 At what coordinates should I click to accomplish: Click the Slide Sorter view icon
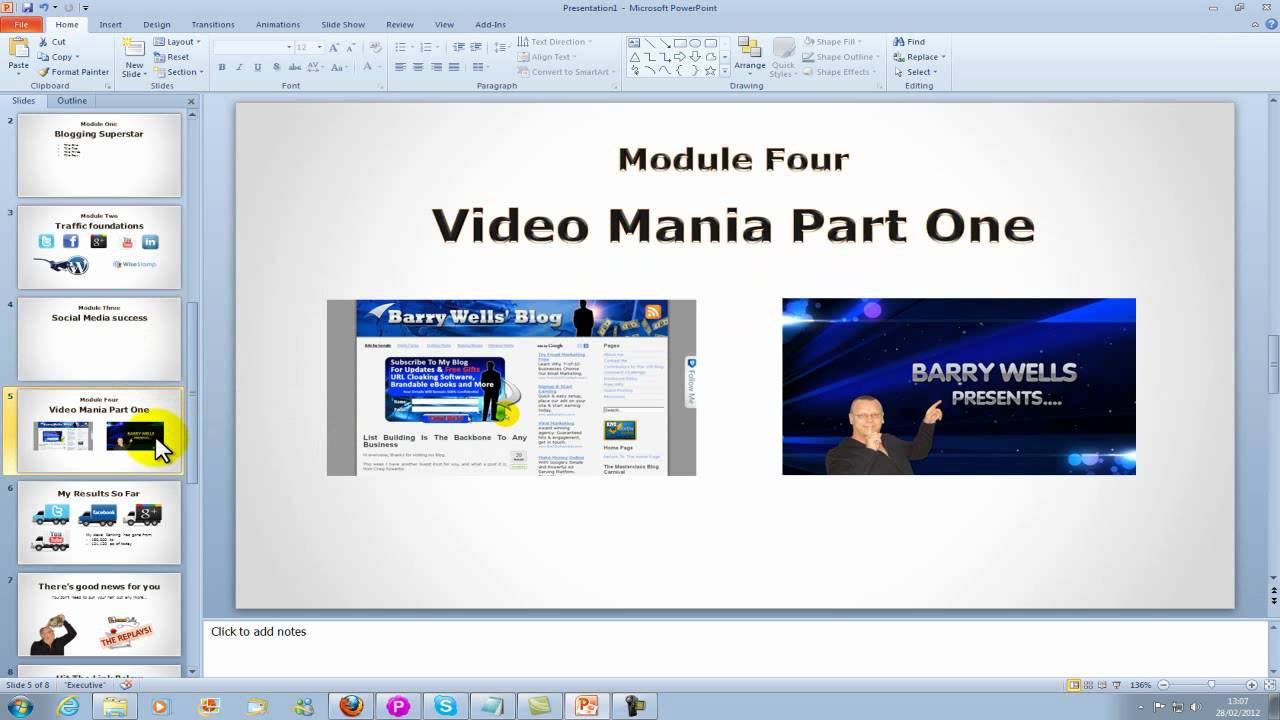click(x=1088, y=685)
